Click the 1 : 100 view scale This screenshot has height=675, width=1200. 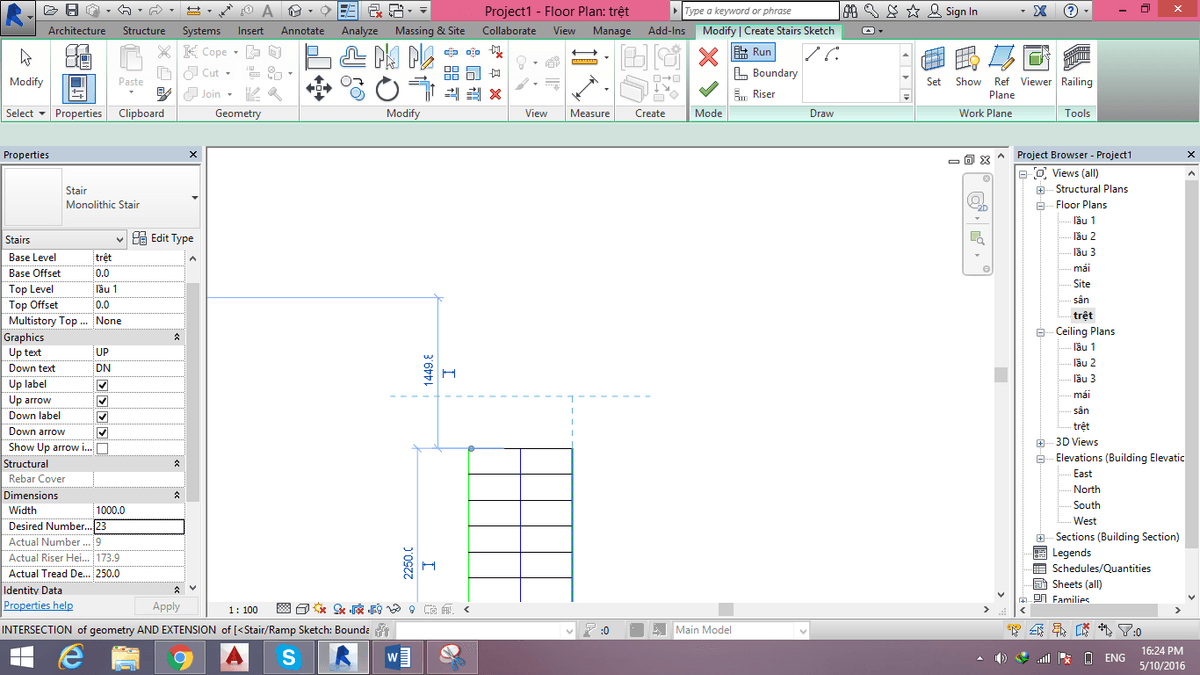pos(243,609)
